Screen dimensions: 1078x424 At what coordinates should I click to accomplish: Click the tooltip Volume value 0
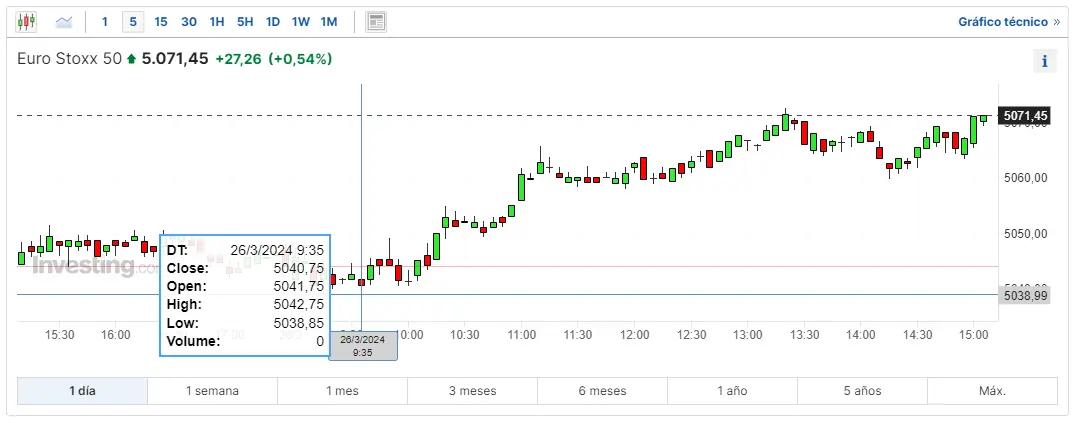pos(320,342)
